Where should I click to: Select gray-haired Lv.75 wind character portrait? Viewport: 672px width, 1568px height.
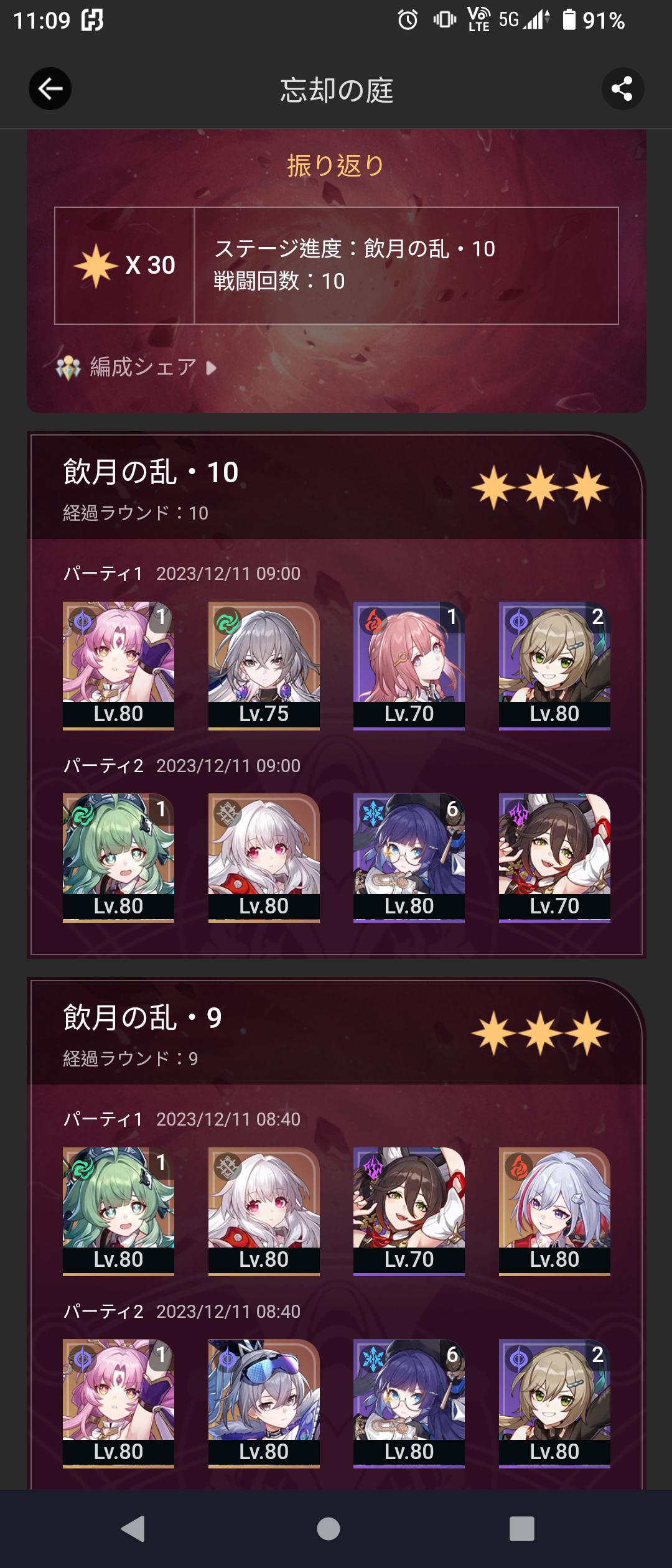[x=264, y=665]
